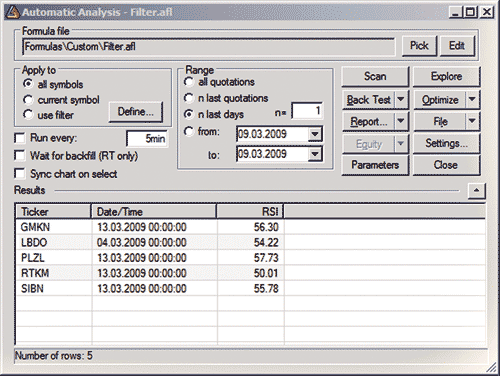Viewport: 500px width, 376px height.
Task: Open the Optimize dropdown arrow
Action: tap(472, 99)
